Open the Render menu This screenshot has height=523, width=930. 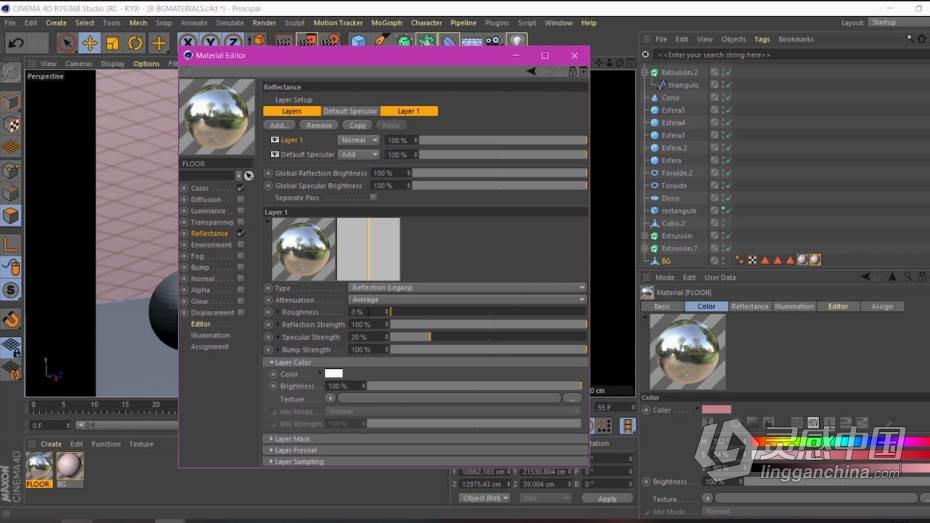pyautogui.click(x=264, y=23)
